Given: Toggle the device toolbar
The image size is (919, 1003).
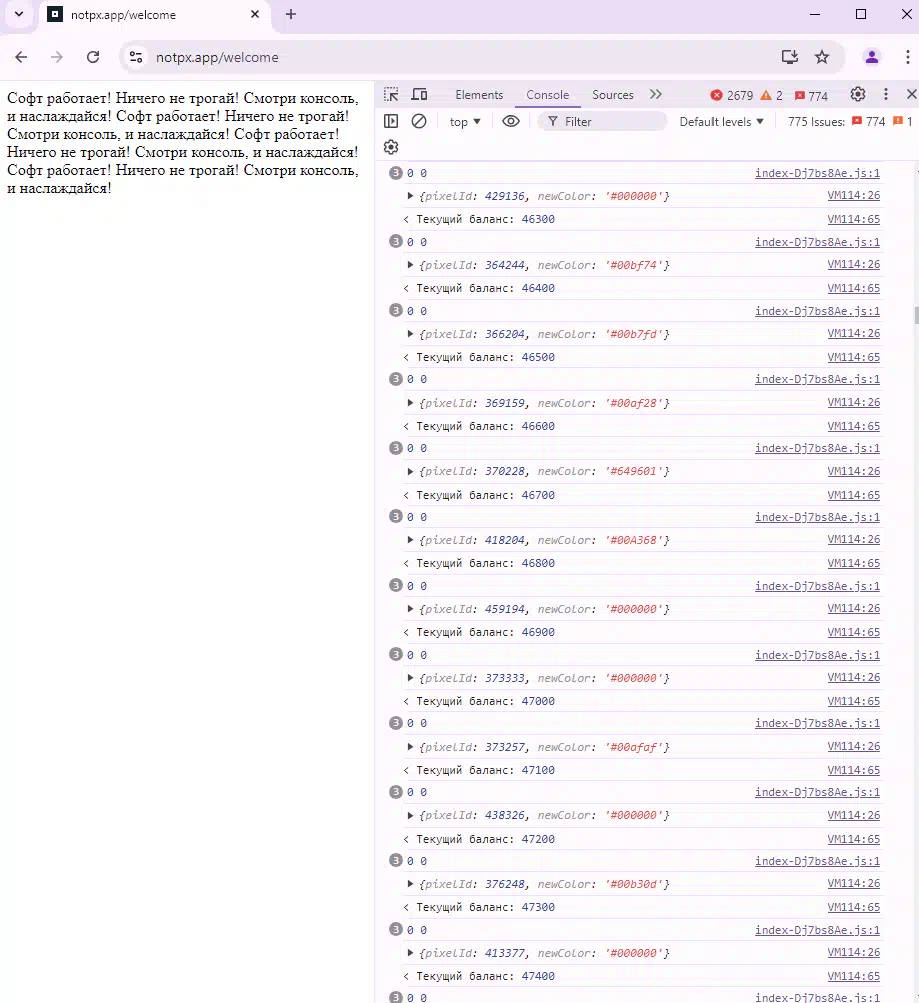Looking at the screenshot, I should (419, 95).
